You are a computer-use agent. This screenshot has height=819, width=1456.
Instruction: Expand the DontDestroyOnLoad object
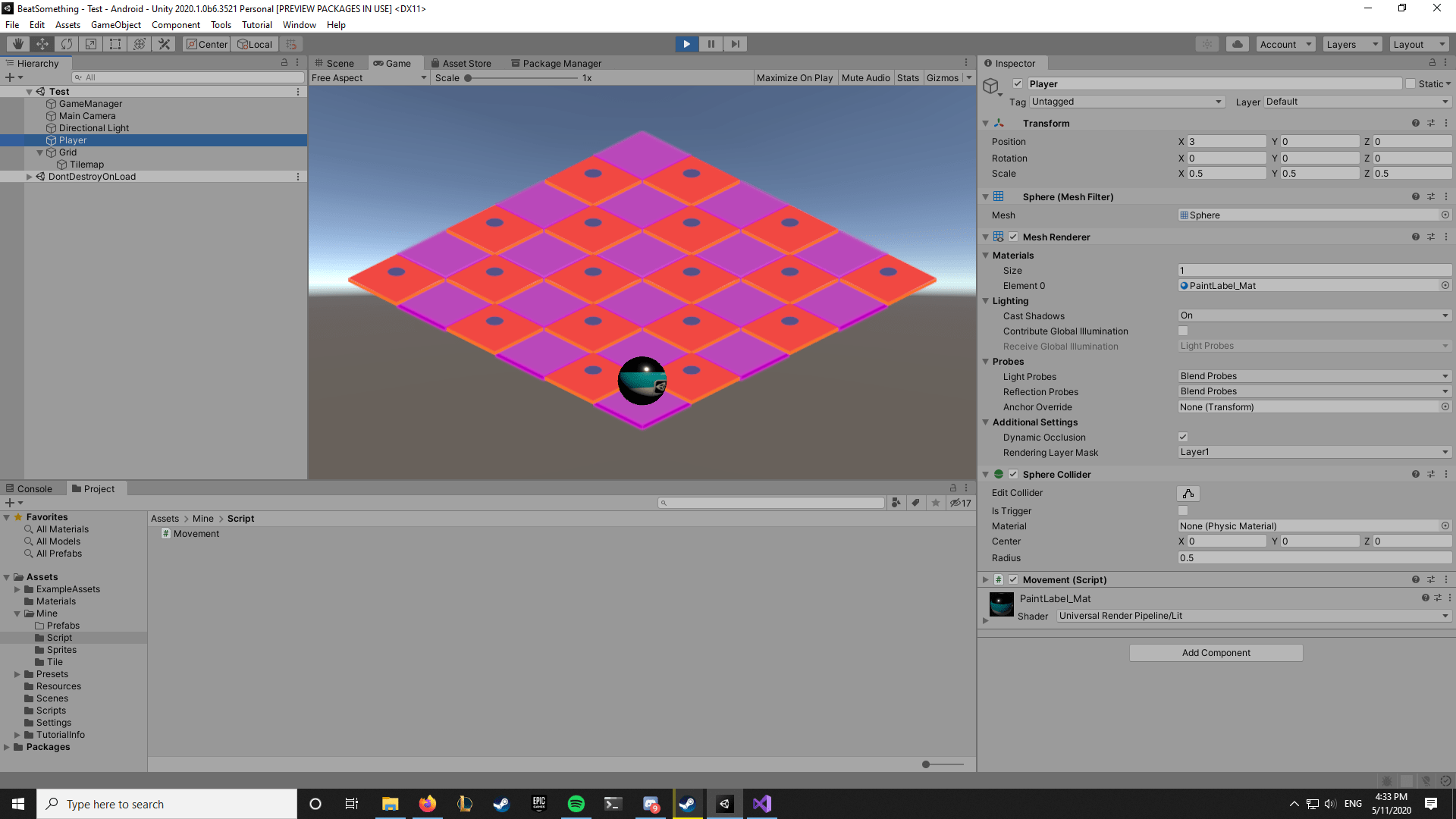tap(29, 176)
